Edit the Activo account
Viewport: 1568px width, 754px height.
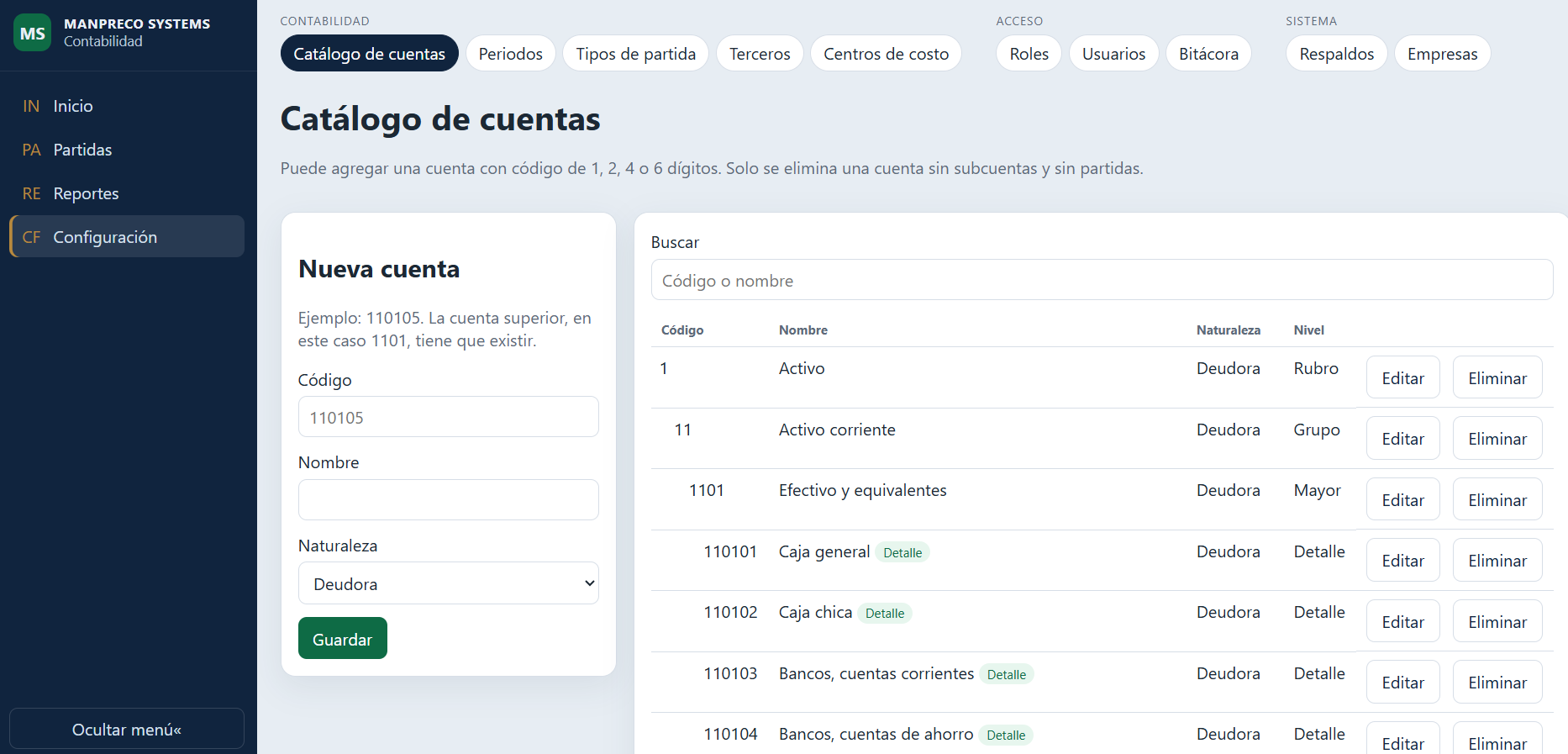[x=1403, y=377]
